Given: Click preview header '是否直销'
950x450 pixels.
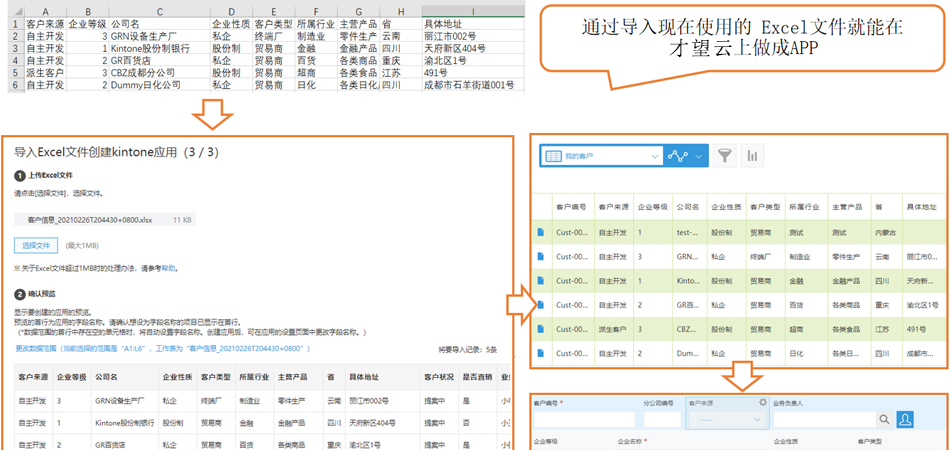Looking at the screenshot, I should 476,377.
